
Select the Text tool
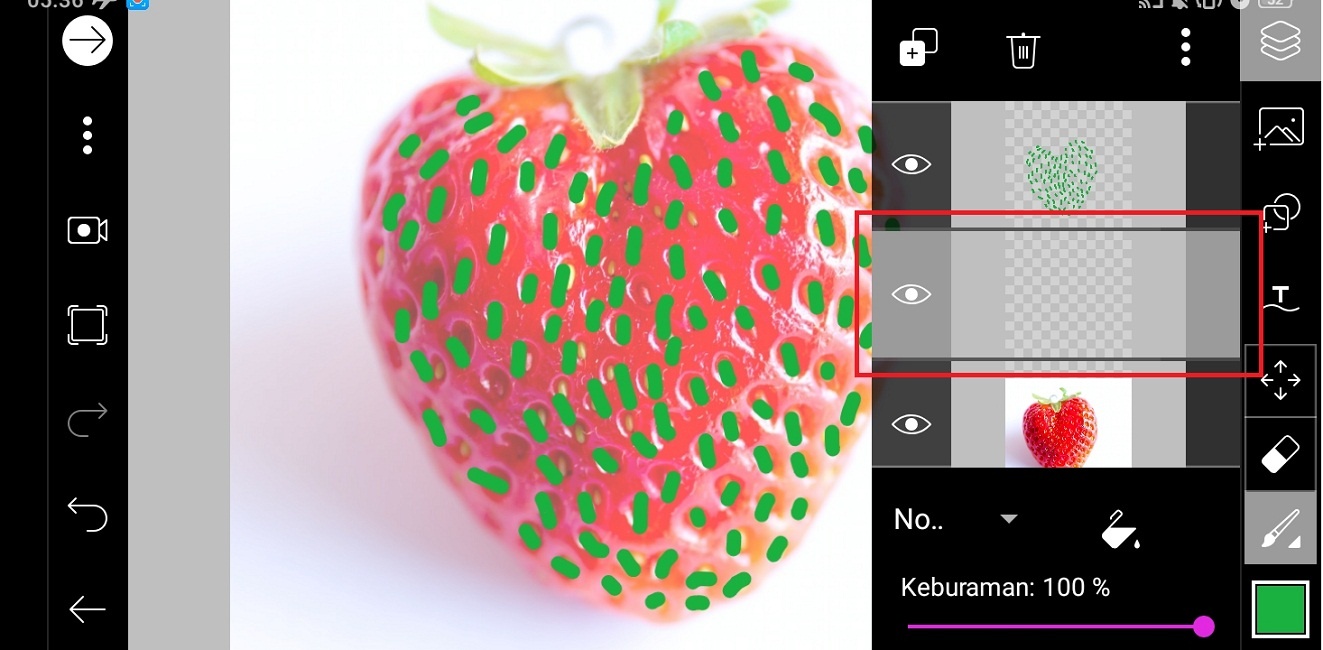(x=1281, y=298)
